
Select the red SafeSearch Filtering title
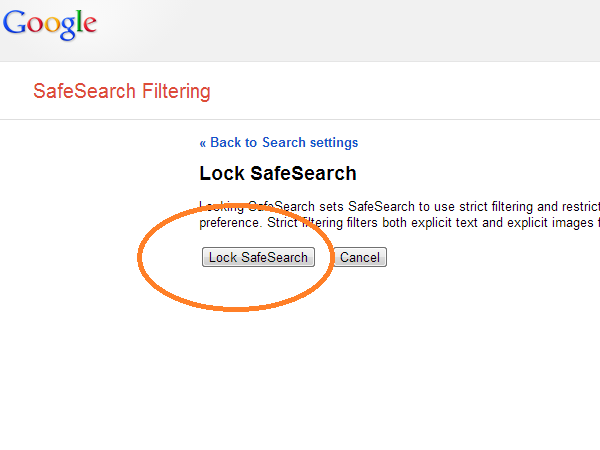click(x=122, y=91)
